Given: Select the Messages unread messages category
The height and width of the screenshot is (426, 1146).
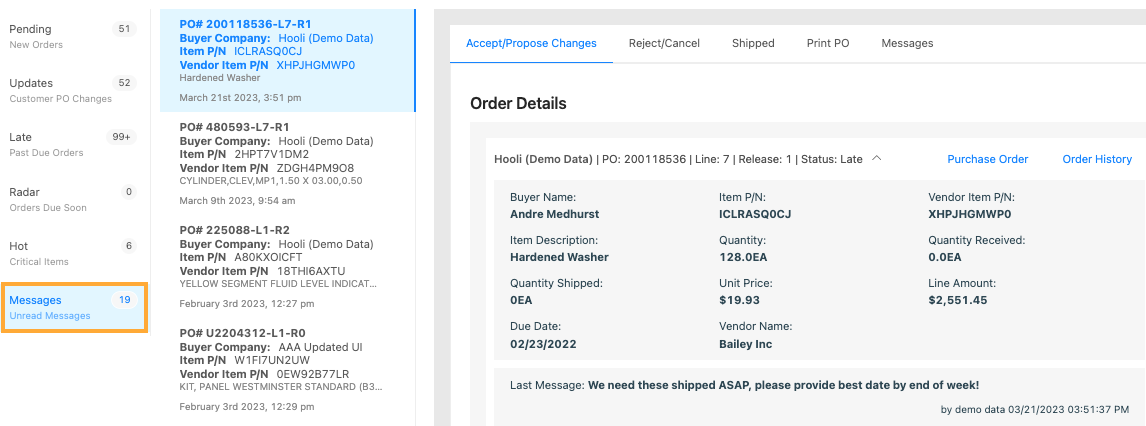Looking at the screenshot, I should [x=75, y=308].
